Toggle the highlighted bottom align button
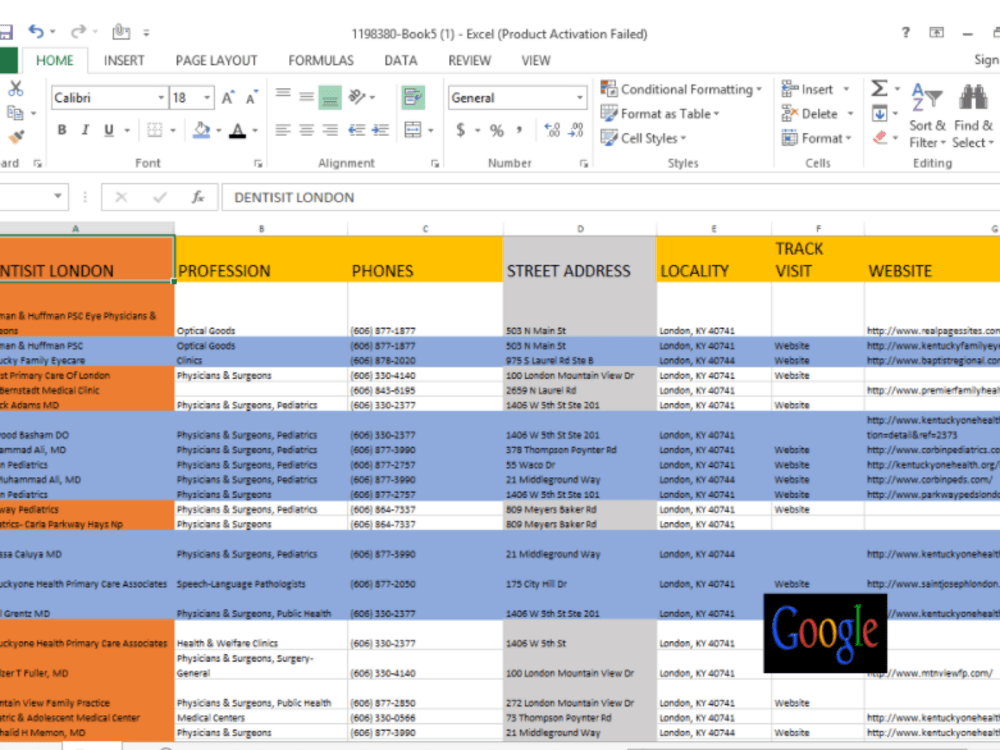The height and width of the screenshot is (750, 1000). [330, 98]
